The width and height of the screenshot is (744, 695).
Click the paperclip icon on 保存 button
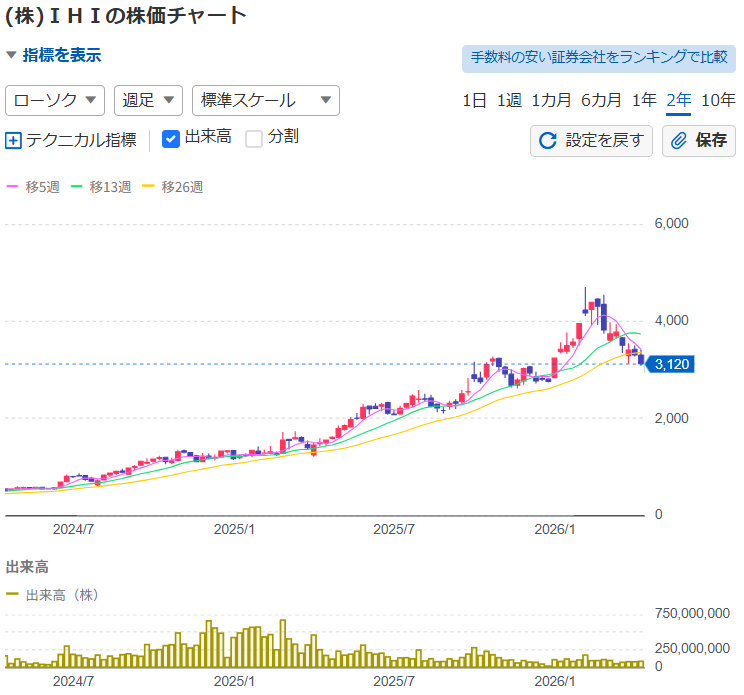(679, 141)
